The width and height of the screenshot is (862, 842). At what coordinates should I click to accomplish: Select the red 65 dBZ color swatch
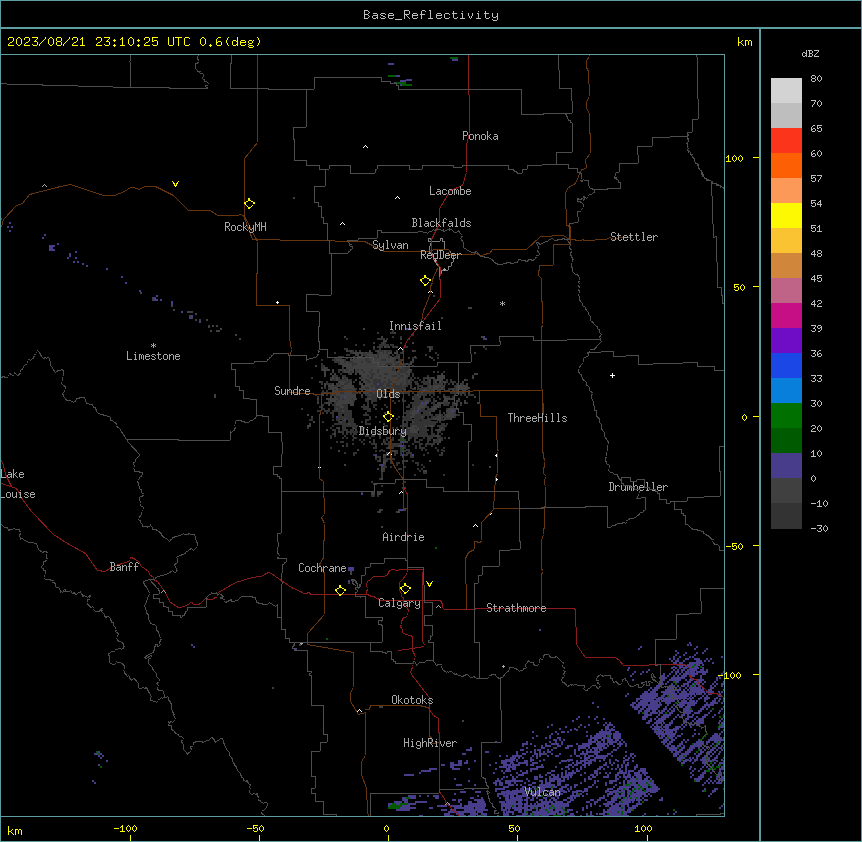pos(786,140)
